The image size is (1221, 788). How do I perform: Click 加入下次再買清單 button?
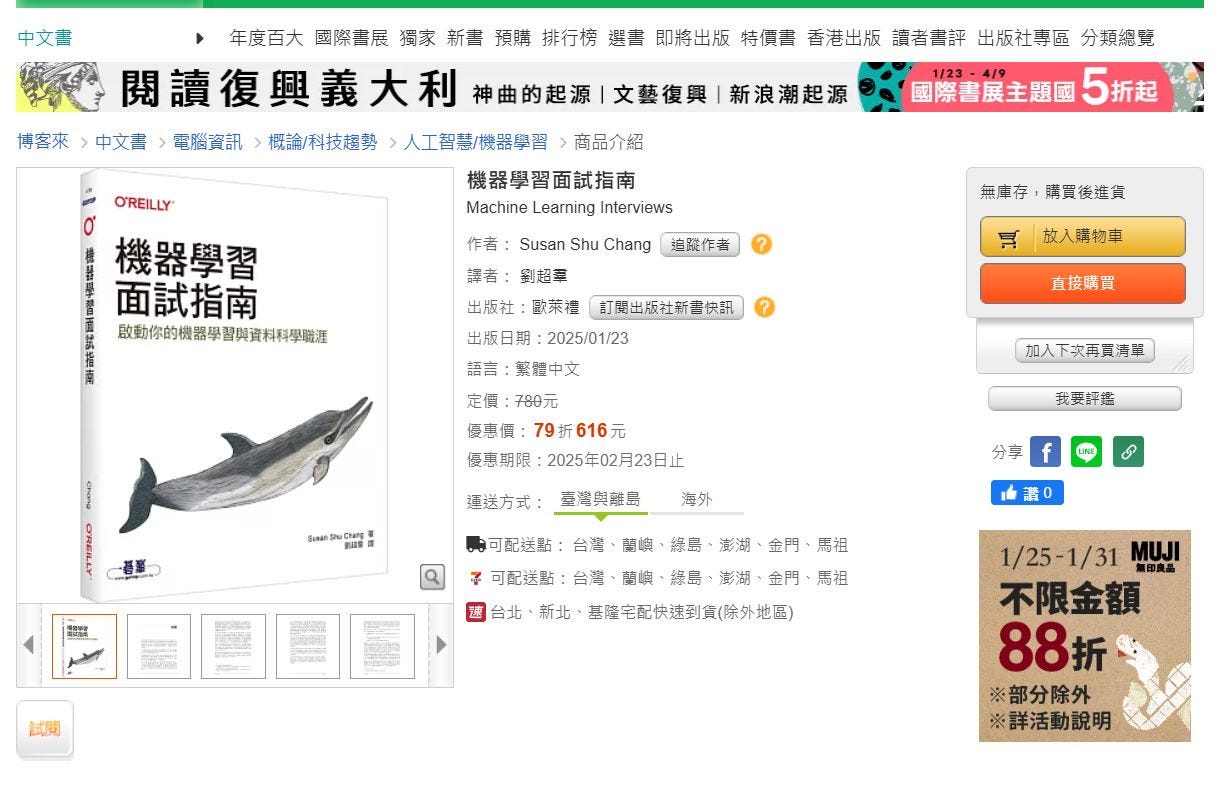tap(1085, 351)
